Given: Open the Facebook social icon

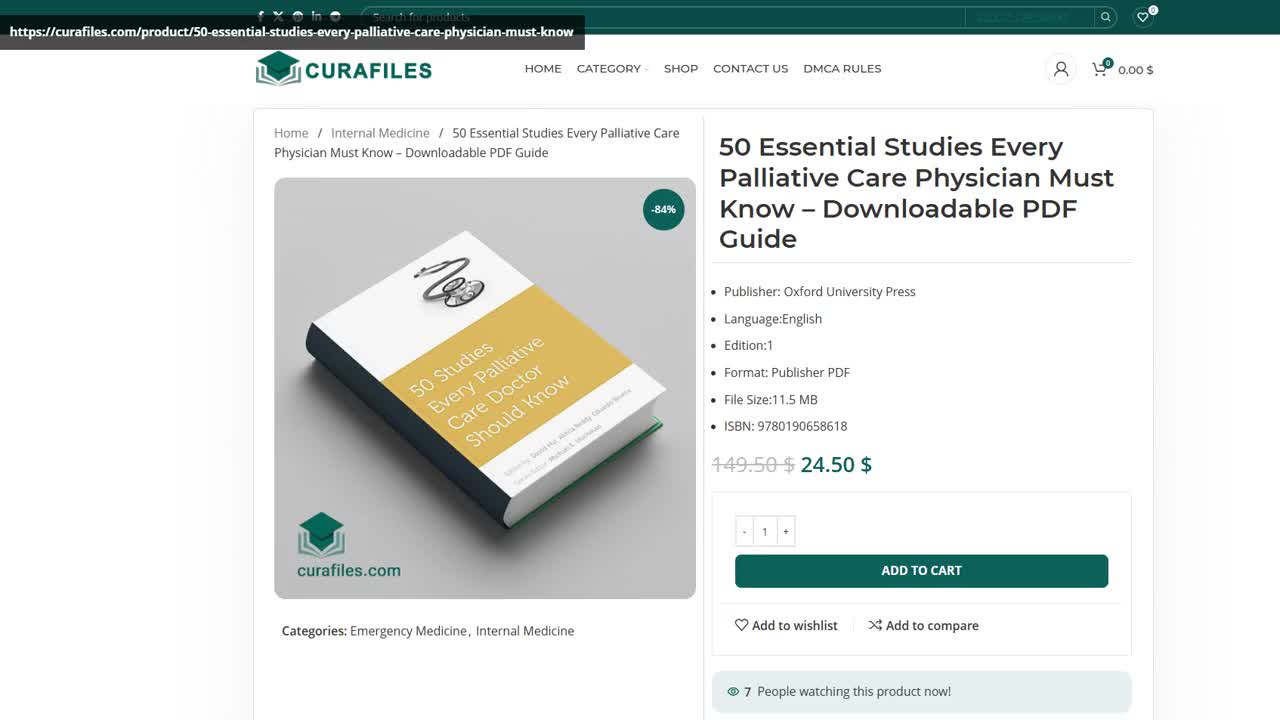Looking at the screenshot, I should point(261,16).
